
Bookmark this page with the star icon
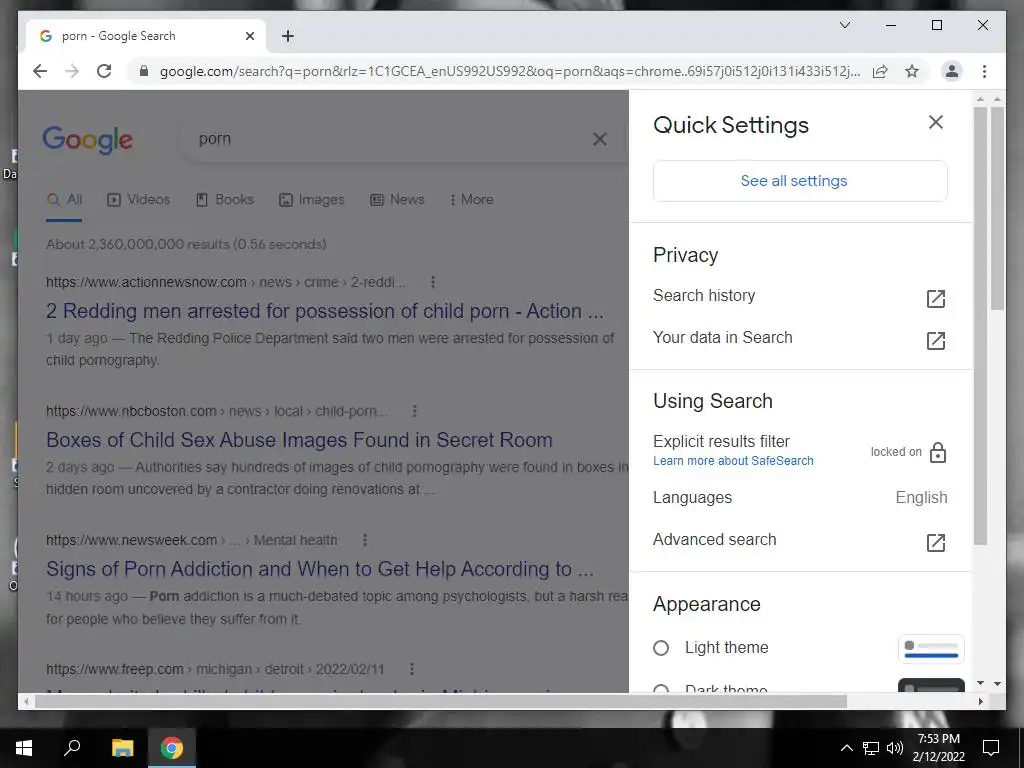(x=912, y=71)
